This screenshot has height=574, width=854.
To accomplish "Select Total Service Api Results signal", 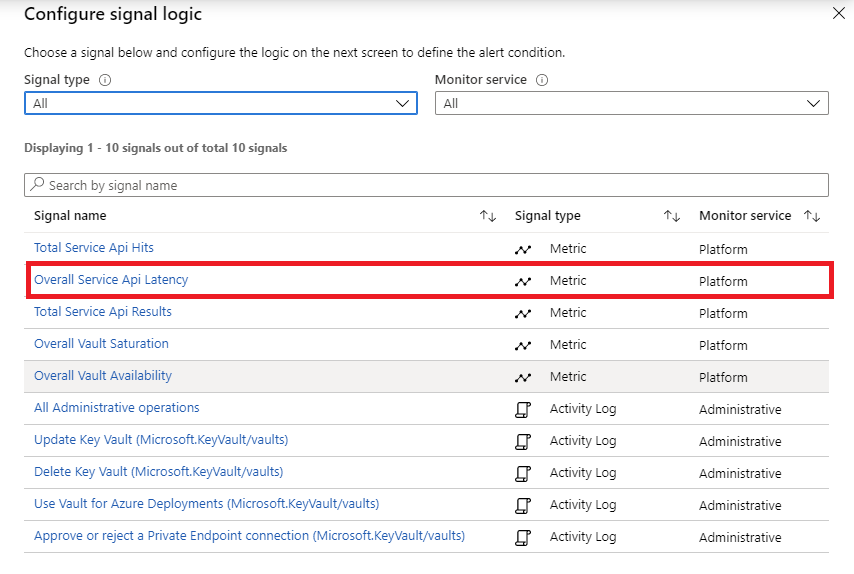I will coord(103,312).
